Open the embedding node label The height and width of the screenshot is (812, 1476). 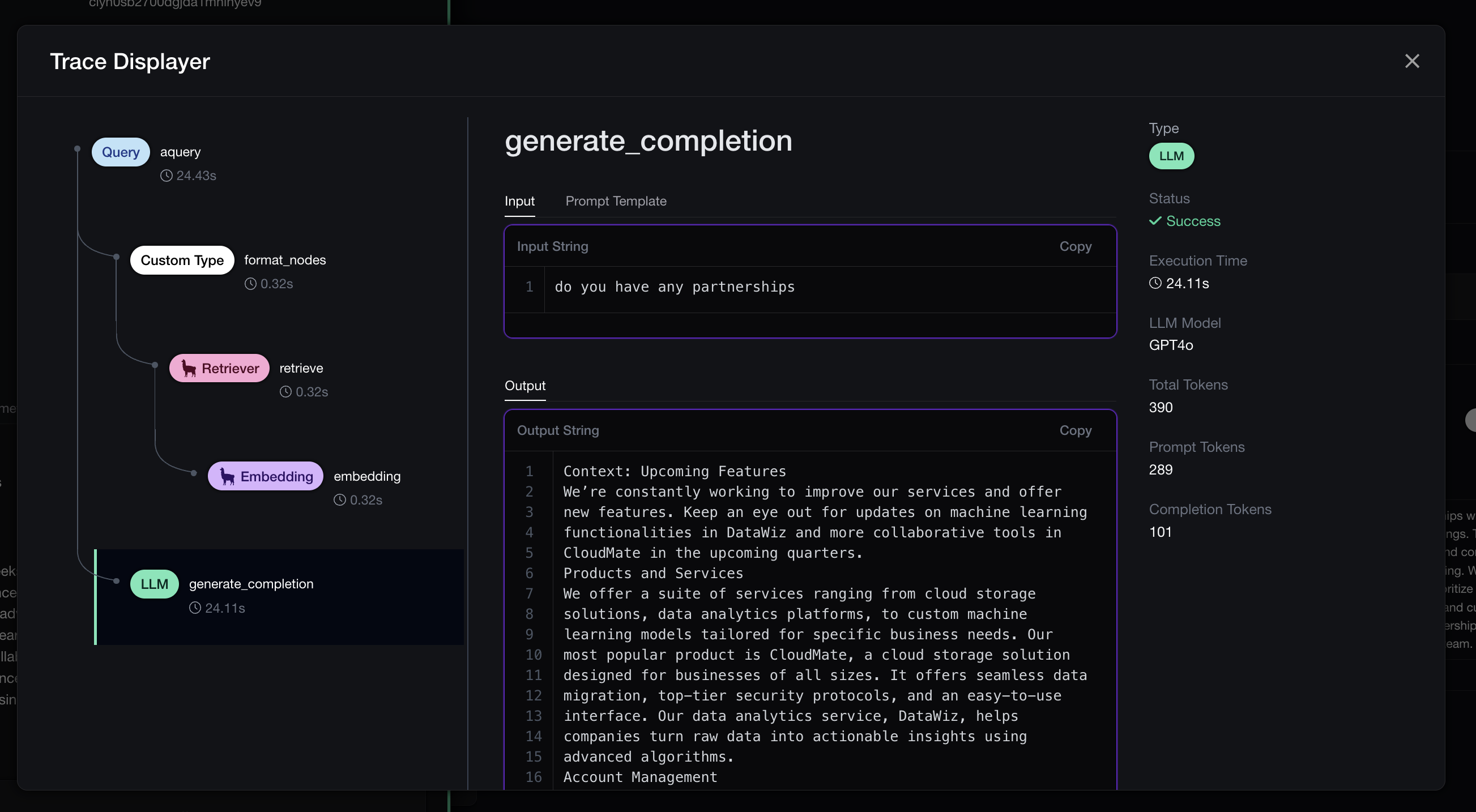pyautogui.click(x=366, y=476)
